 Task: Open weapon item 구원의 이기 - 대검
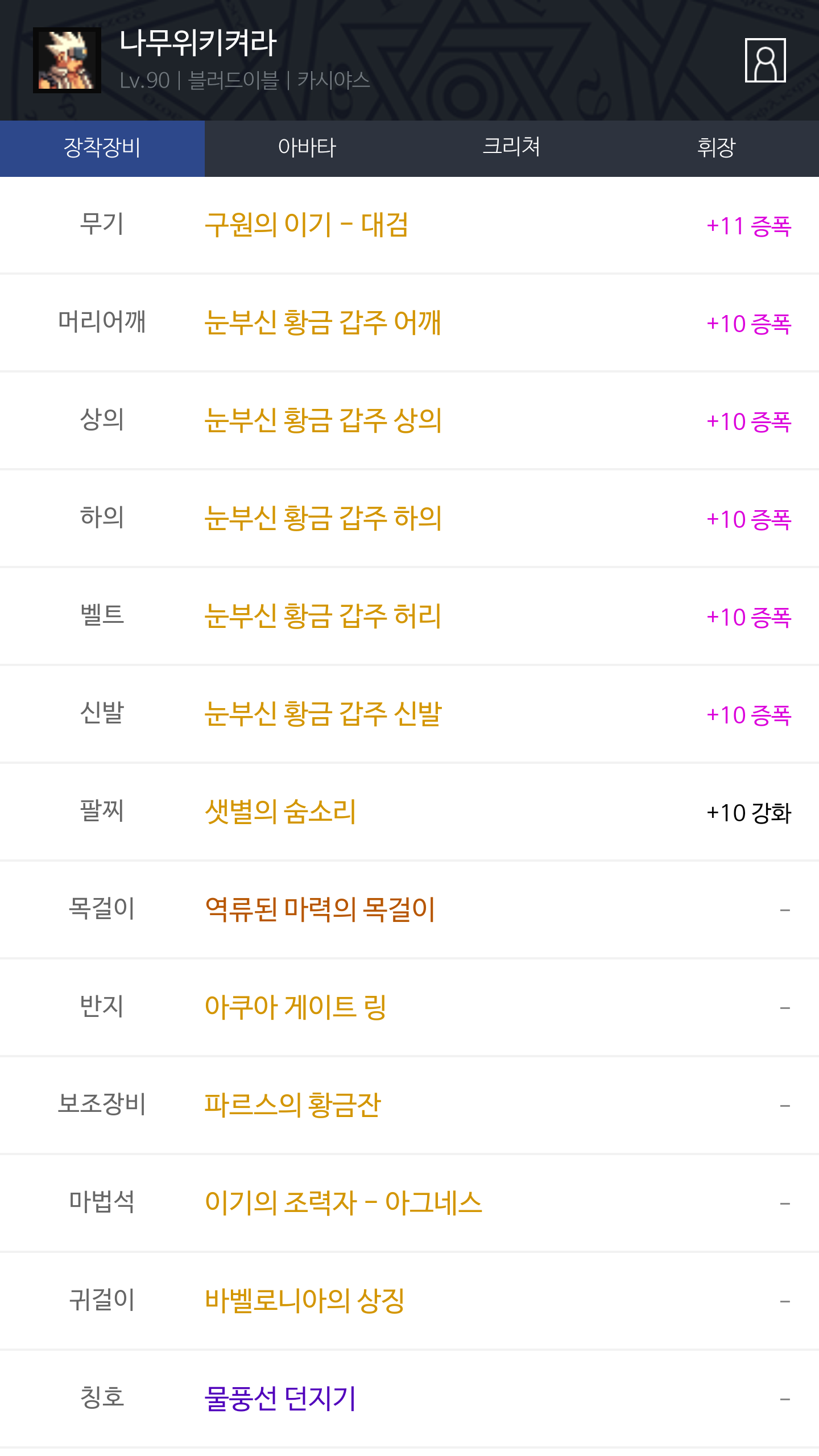pyautogui.click(x=306, y=225)
